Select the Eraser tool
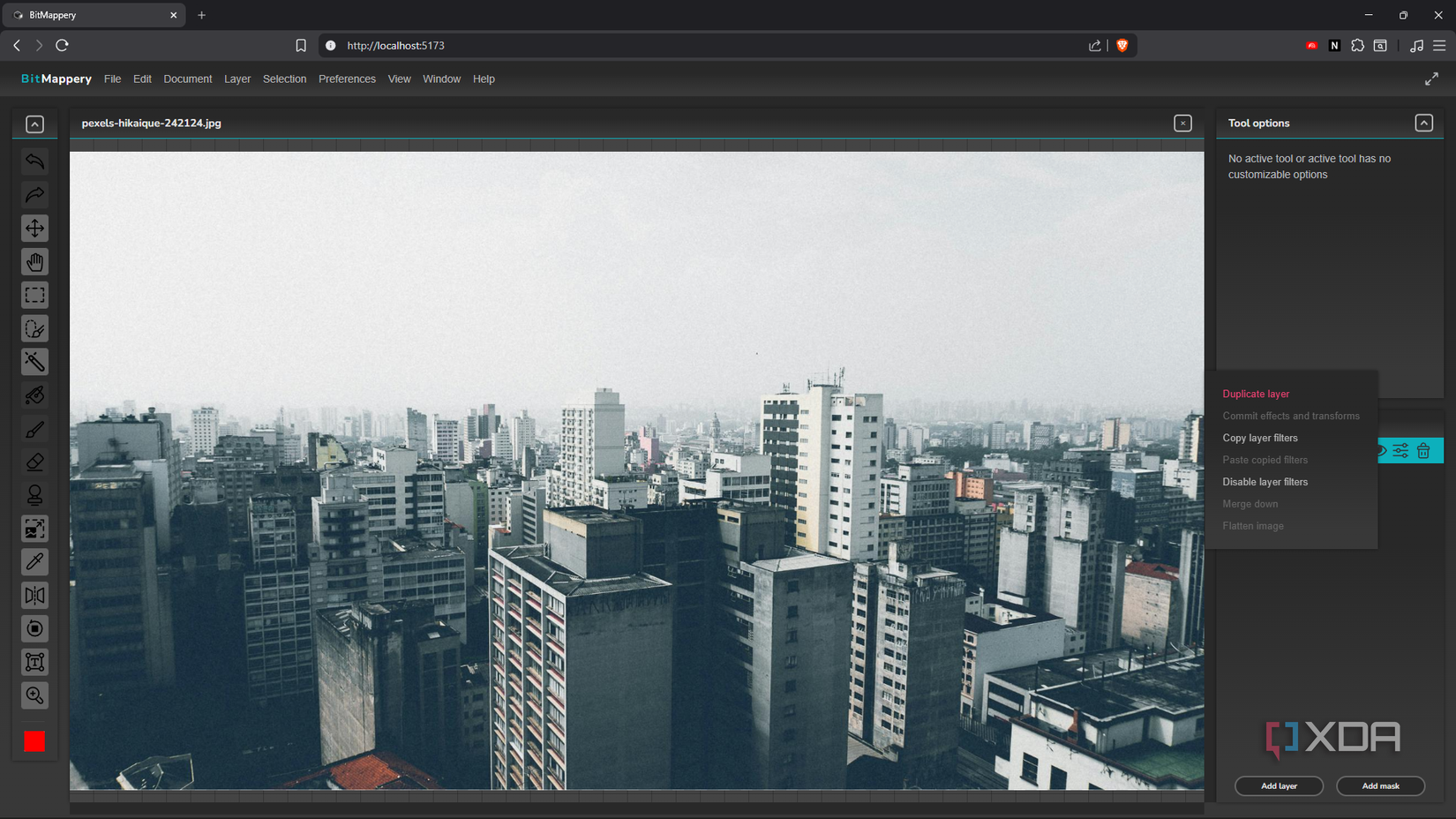 click(x=34, y=462)
